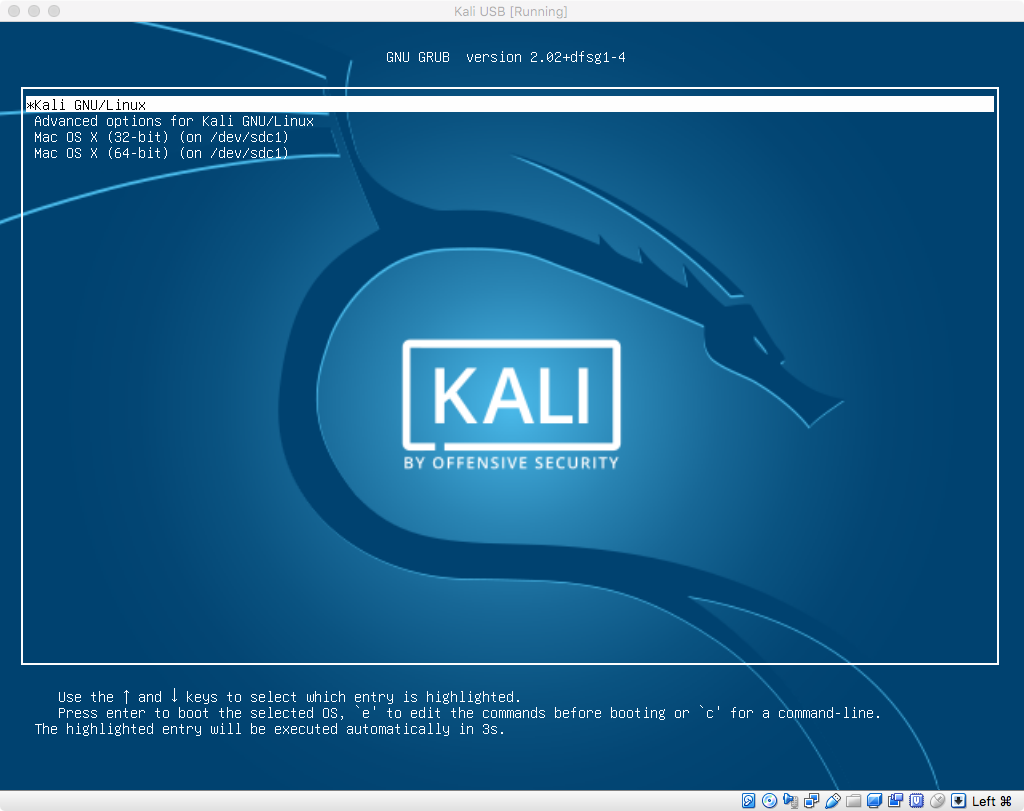This screenshot has width=1024, height=811.
Task: Click the 'Kali USB [Running]' window title
Action: point(511,11)
